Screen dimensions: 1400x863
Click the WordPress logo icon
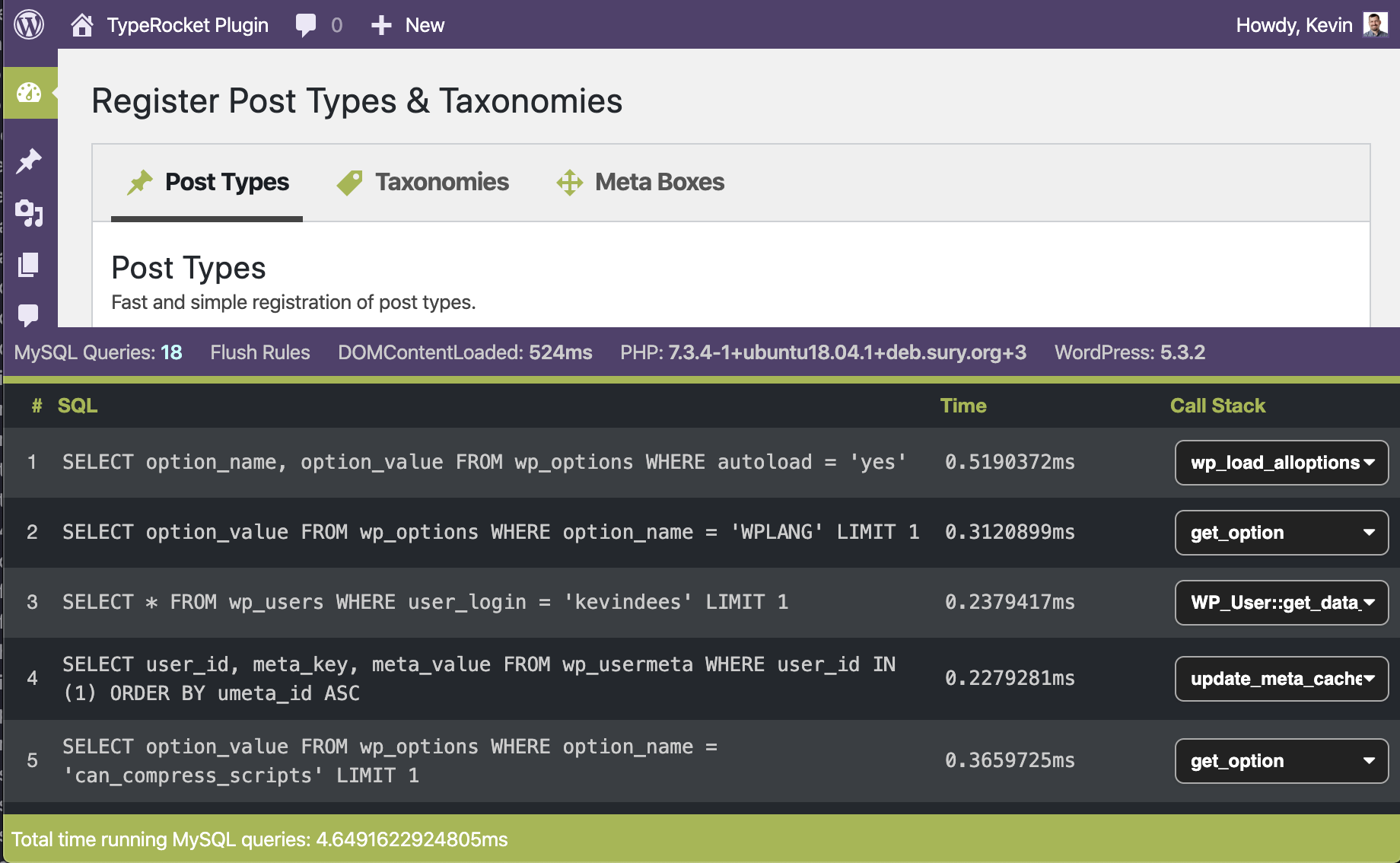pos(29,24)
